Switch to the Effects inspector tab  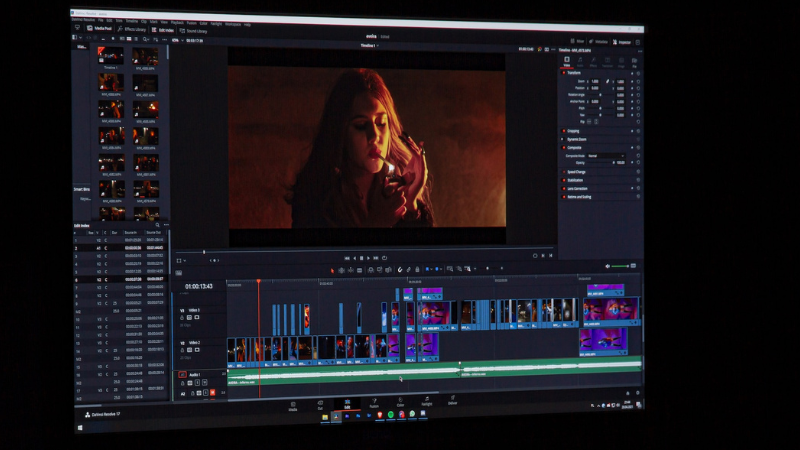tap(593, 62)
